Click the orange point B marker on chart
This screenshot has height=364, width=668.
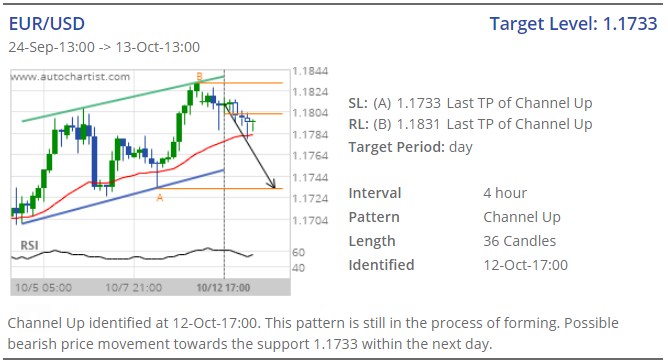click(199, 76)
